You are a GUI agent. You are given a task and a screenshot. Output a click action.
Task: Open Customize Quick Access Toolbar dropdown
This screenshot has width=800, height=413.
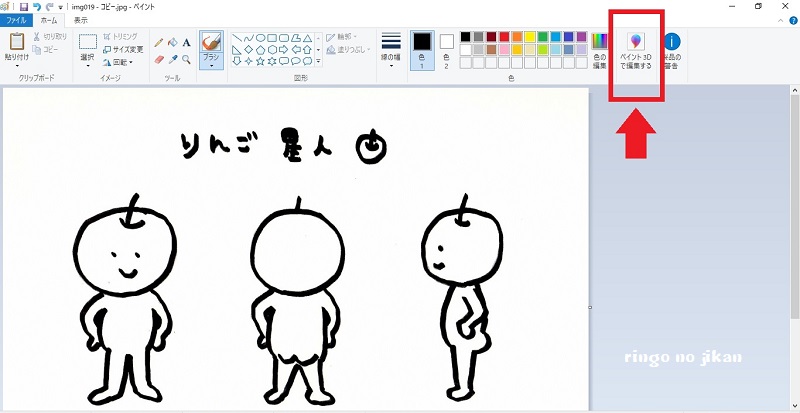[x=61, y=8]
